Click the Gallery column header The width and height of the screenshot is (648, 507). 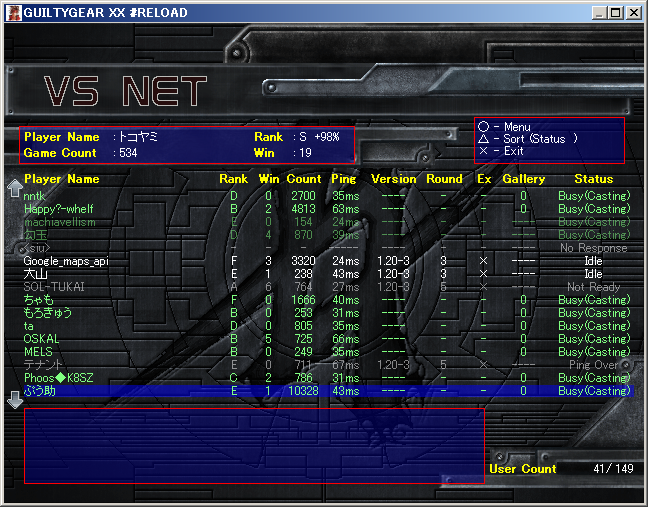[524, 179]
